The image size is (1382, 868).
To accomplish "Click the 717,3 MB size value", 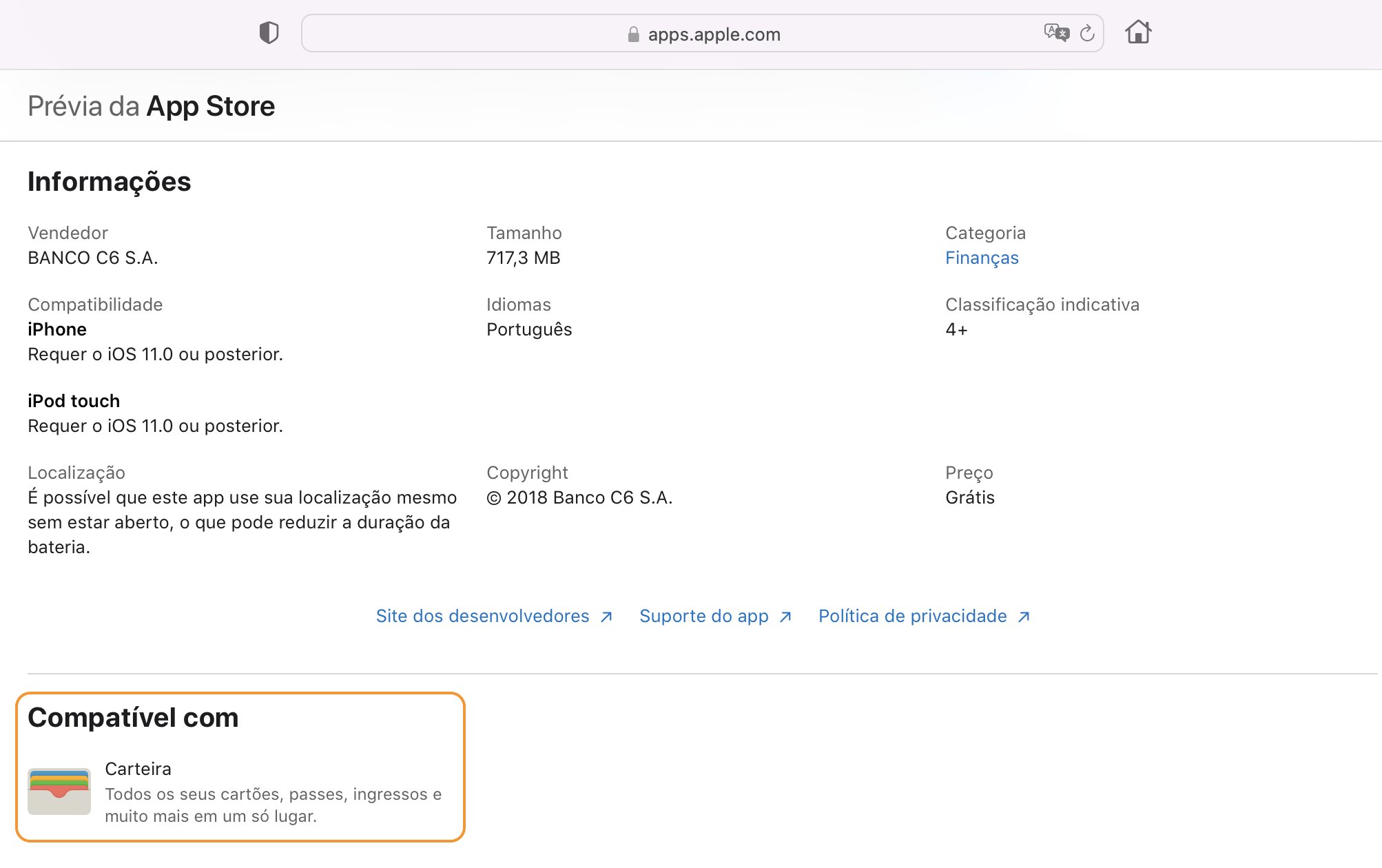I will pyautogui.click(x=524, y=258).
